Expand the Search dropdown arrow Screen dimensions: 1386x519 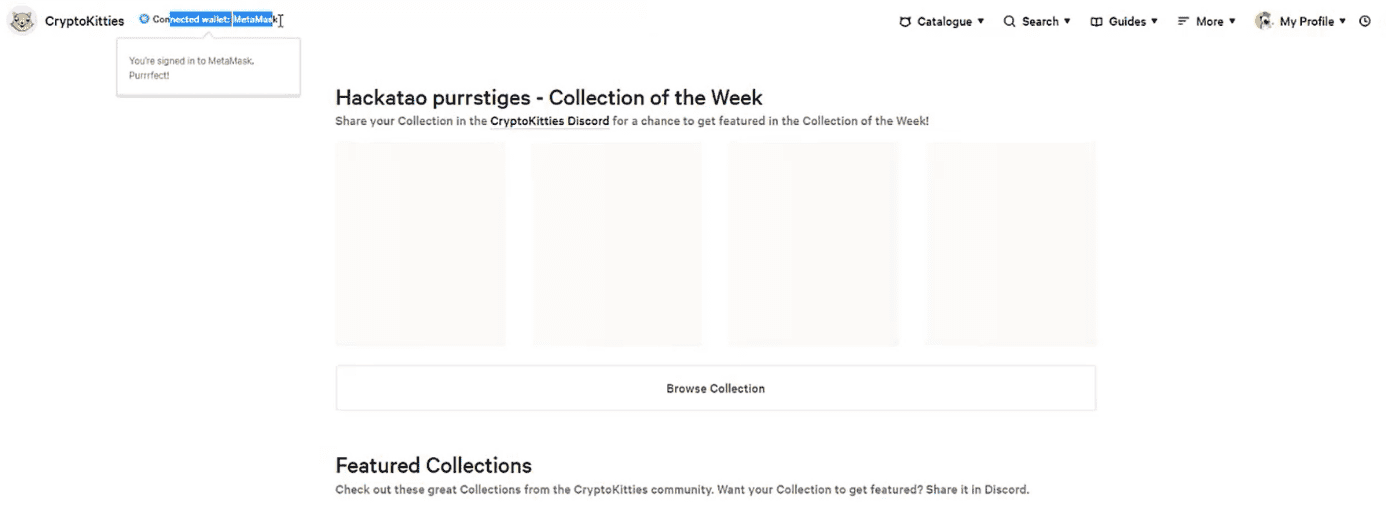coord(1067,21)
